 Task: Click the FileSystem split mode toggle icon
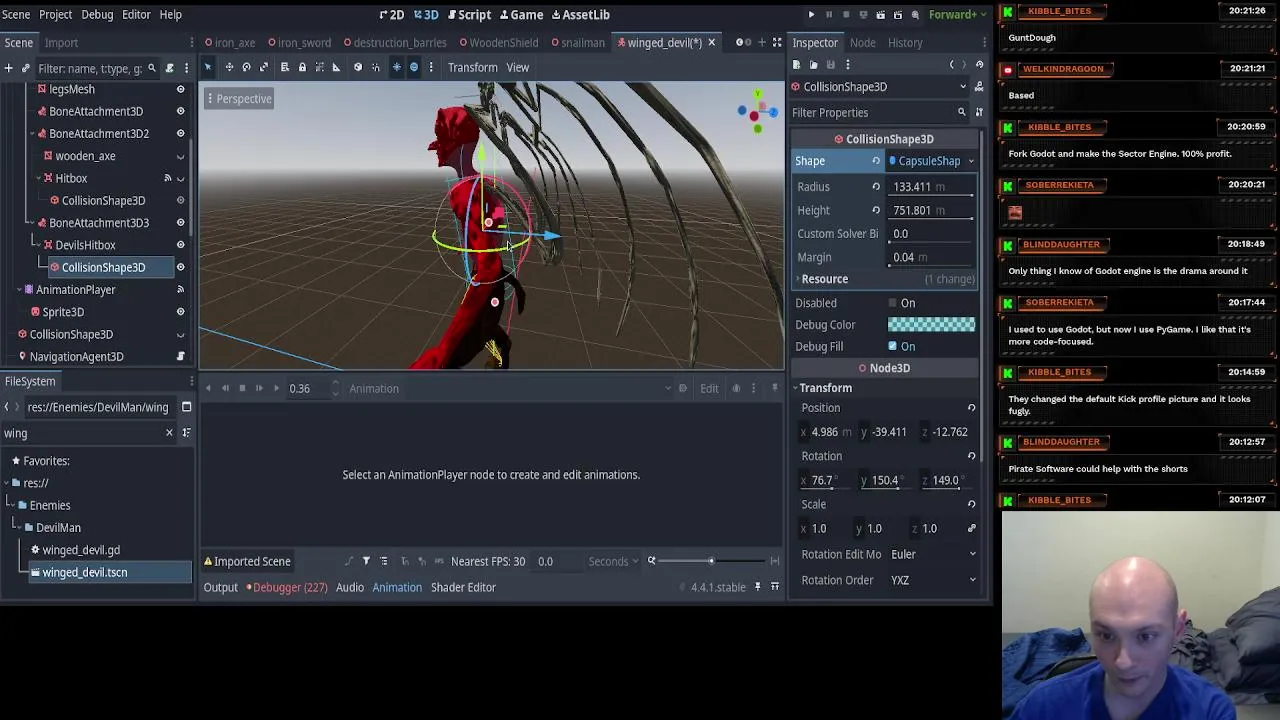point(186,407)
